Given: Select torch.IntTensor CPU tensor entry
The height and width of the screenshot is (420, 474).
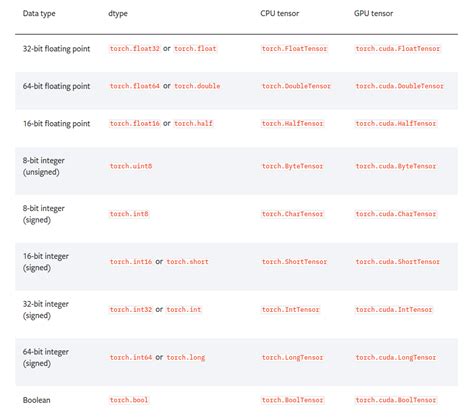Looking at the screenshot, I should point(291,309).
